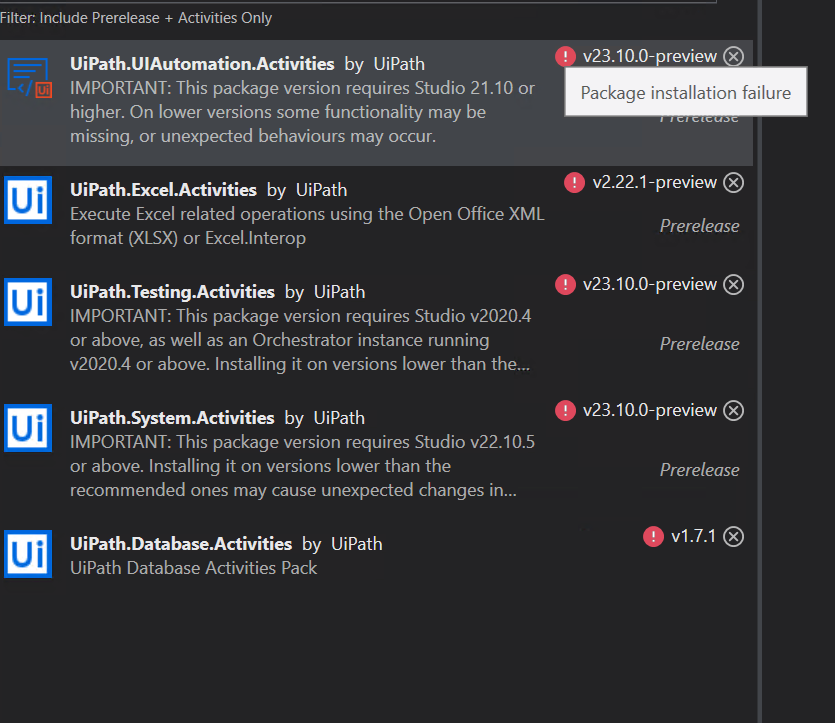Click the error badge on System Activities version
Screen dimensions: 835x723
[565, 410]
